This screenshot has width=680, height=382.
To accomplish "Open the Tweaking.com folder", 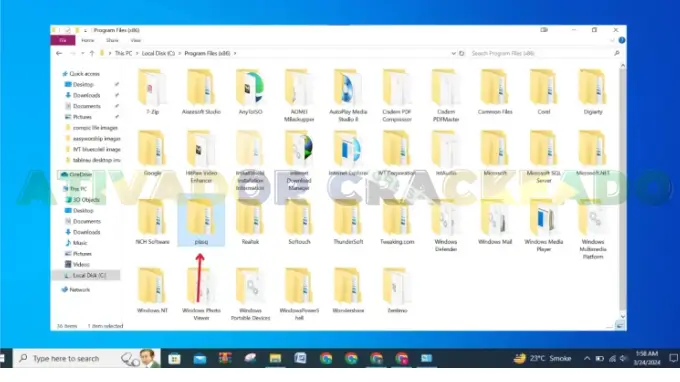I will [397, 222].
